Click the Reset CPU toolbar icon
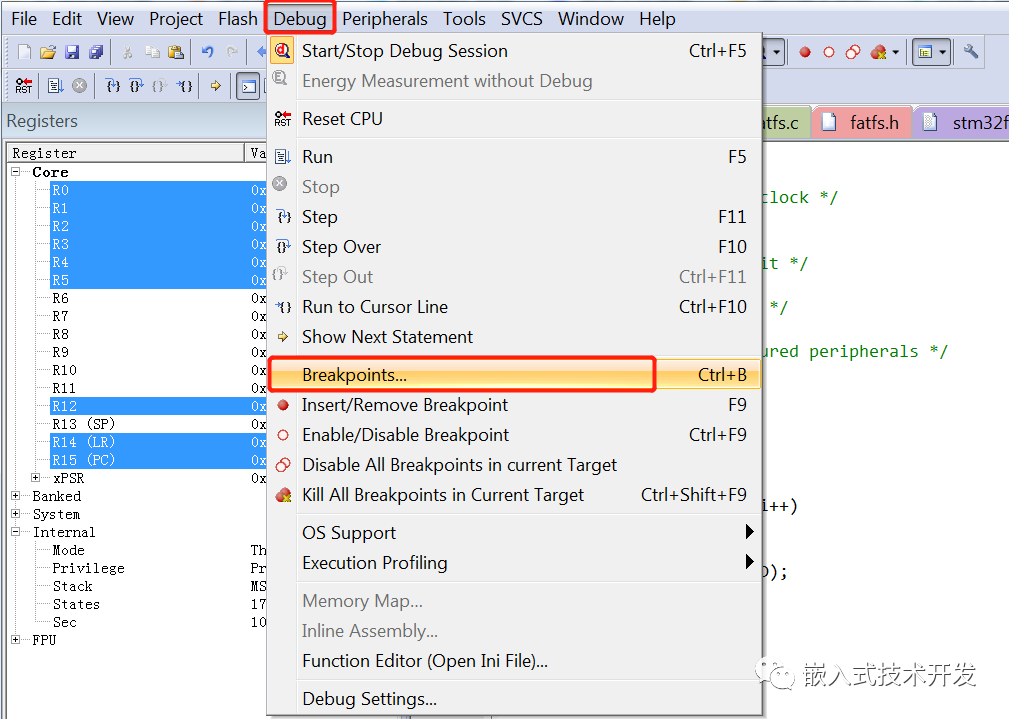Image resolution: width=1009 pixels, height=719 pixels. [23, 86]
